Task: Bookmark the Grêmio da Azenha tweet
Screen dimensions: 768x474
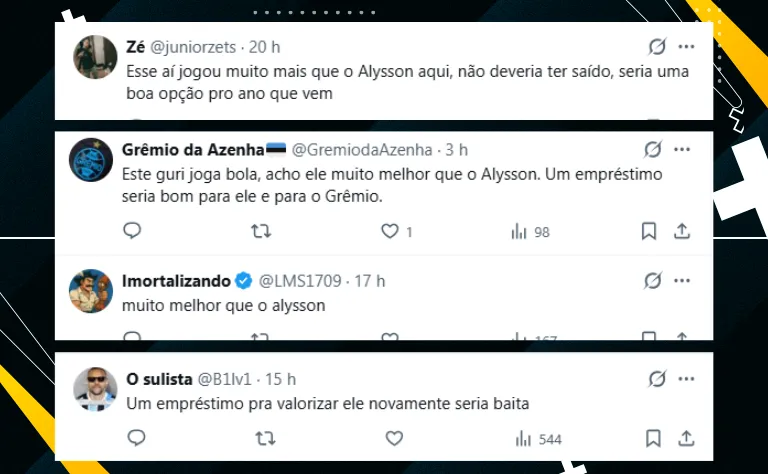Action: click(649, 231)
